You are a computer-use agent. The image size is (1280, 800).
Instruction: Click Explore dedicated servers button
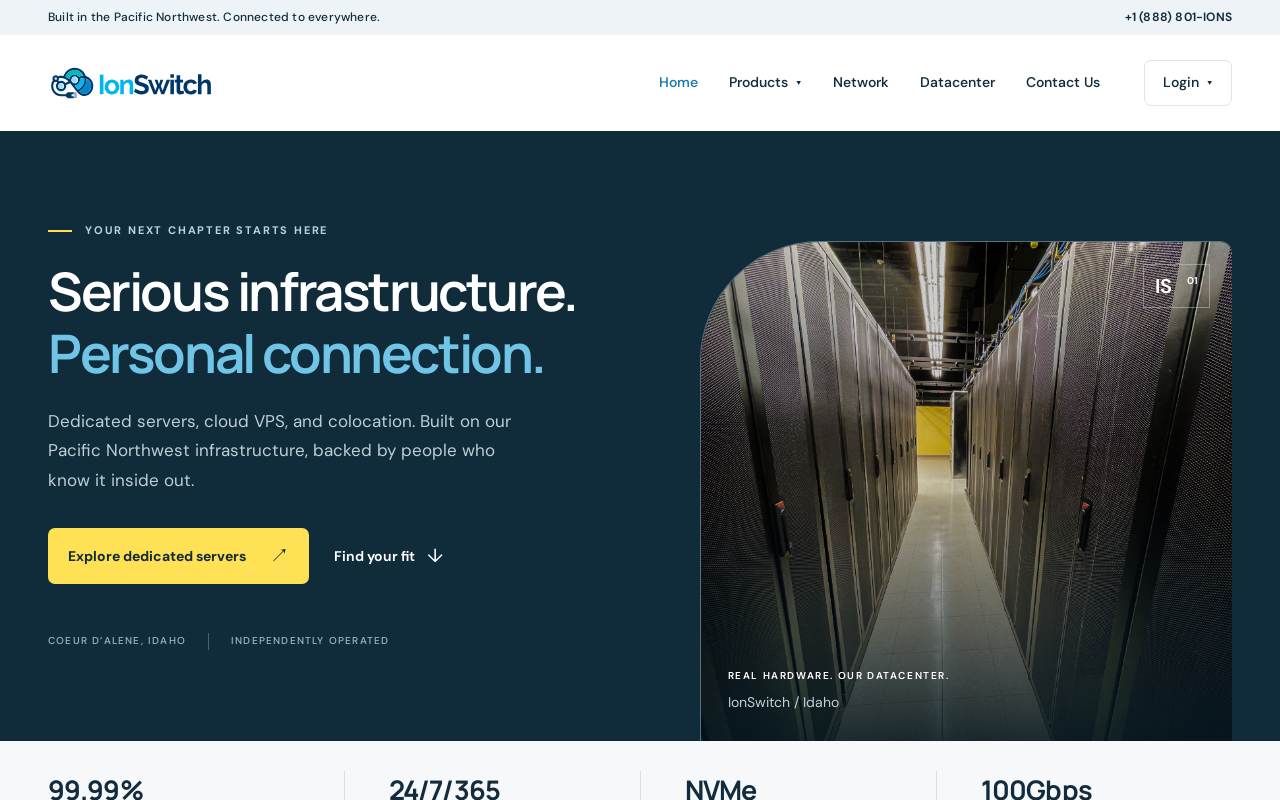[178, 556]
